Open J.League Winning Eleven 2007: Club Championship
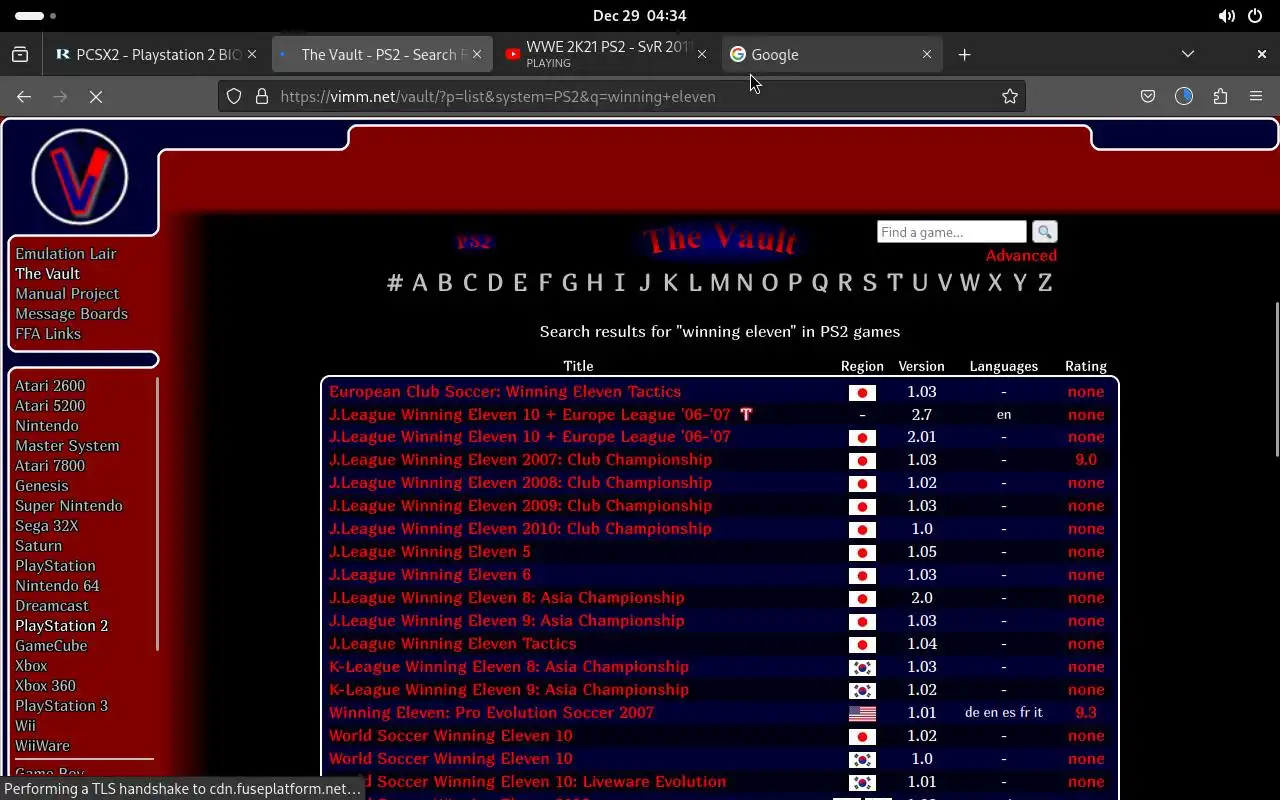 pos(520,459)
